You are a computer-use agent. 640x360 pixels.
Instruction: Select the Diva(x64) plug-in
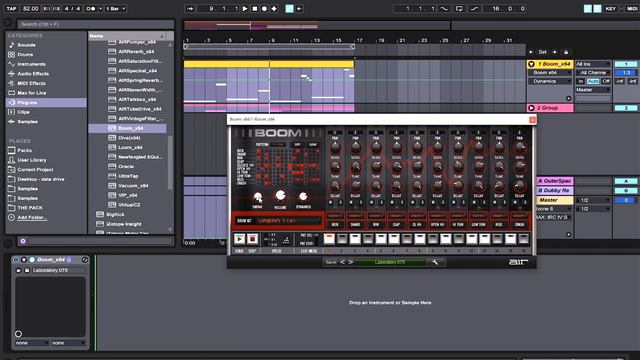[x=129, y=138]
